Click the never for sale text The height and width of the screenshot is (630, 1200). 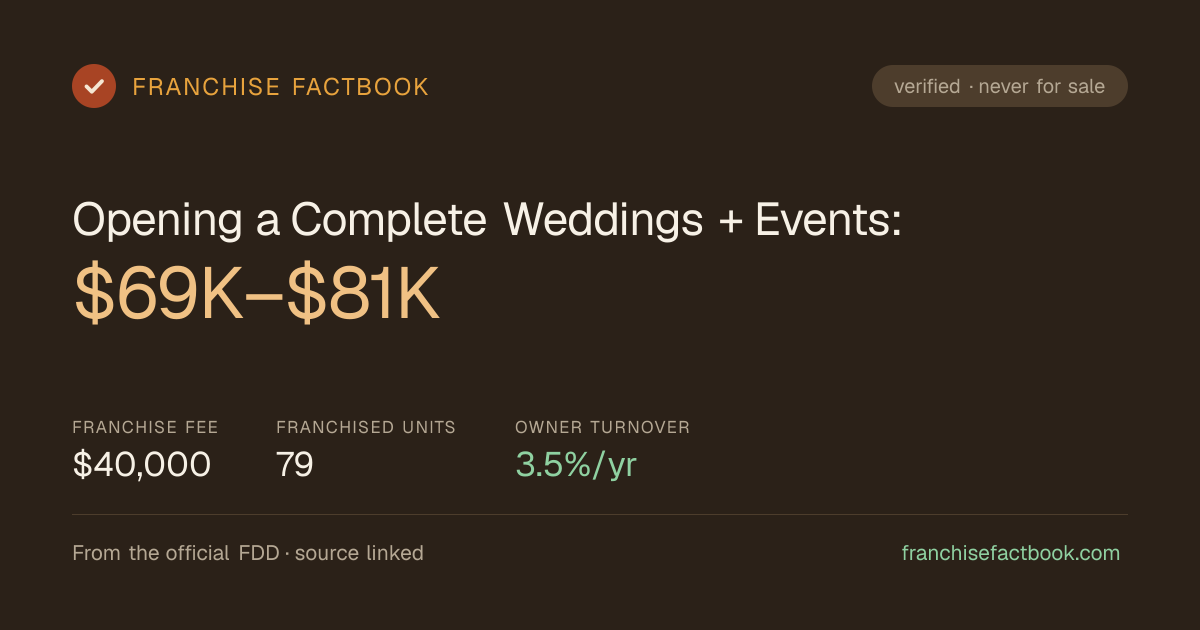1042,87
